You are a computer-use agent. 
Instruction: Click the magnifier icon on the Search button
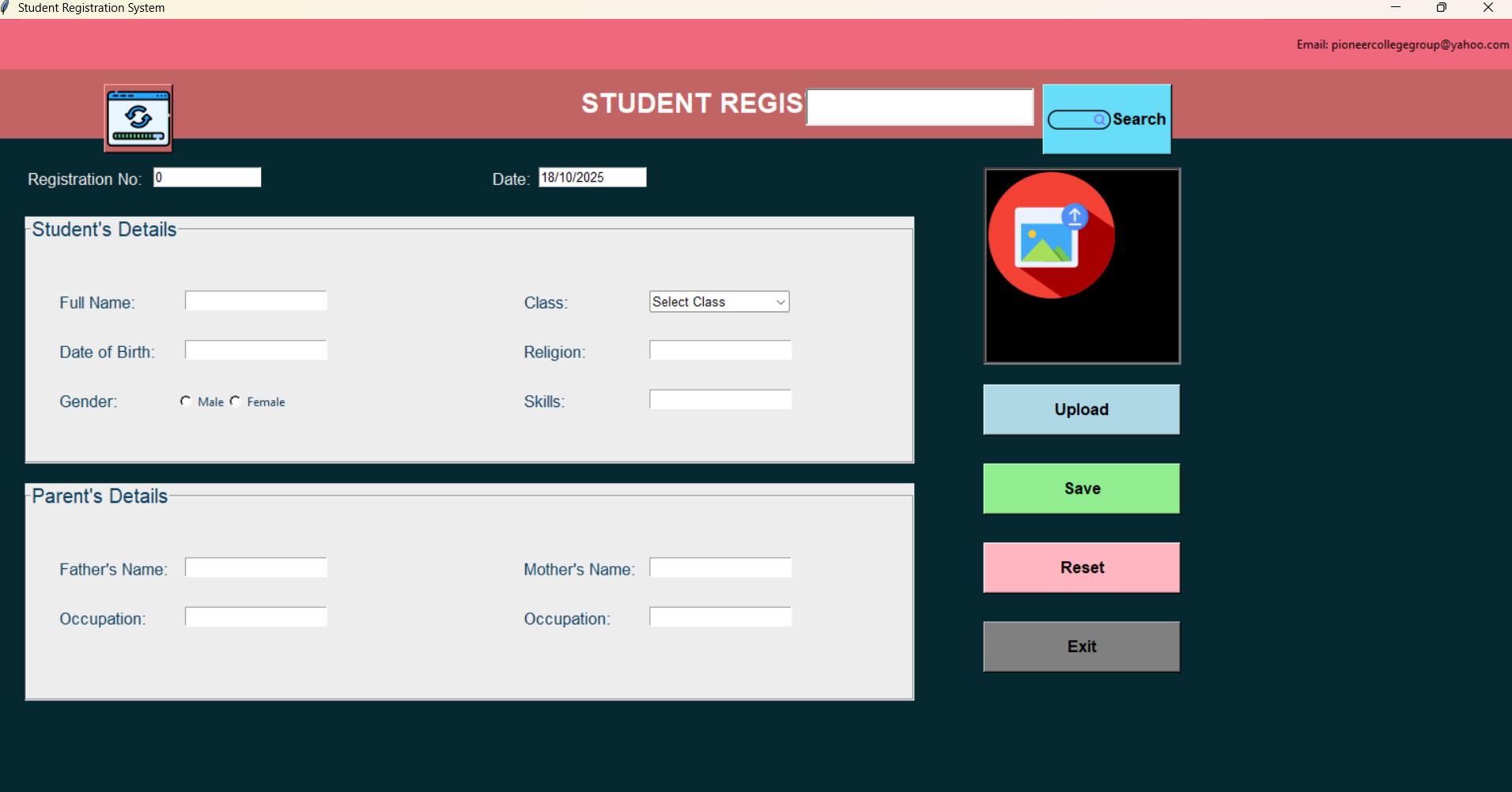coord(1100,119)
